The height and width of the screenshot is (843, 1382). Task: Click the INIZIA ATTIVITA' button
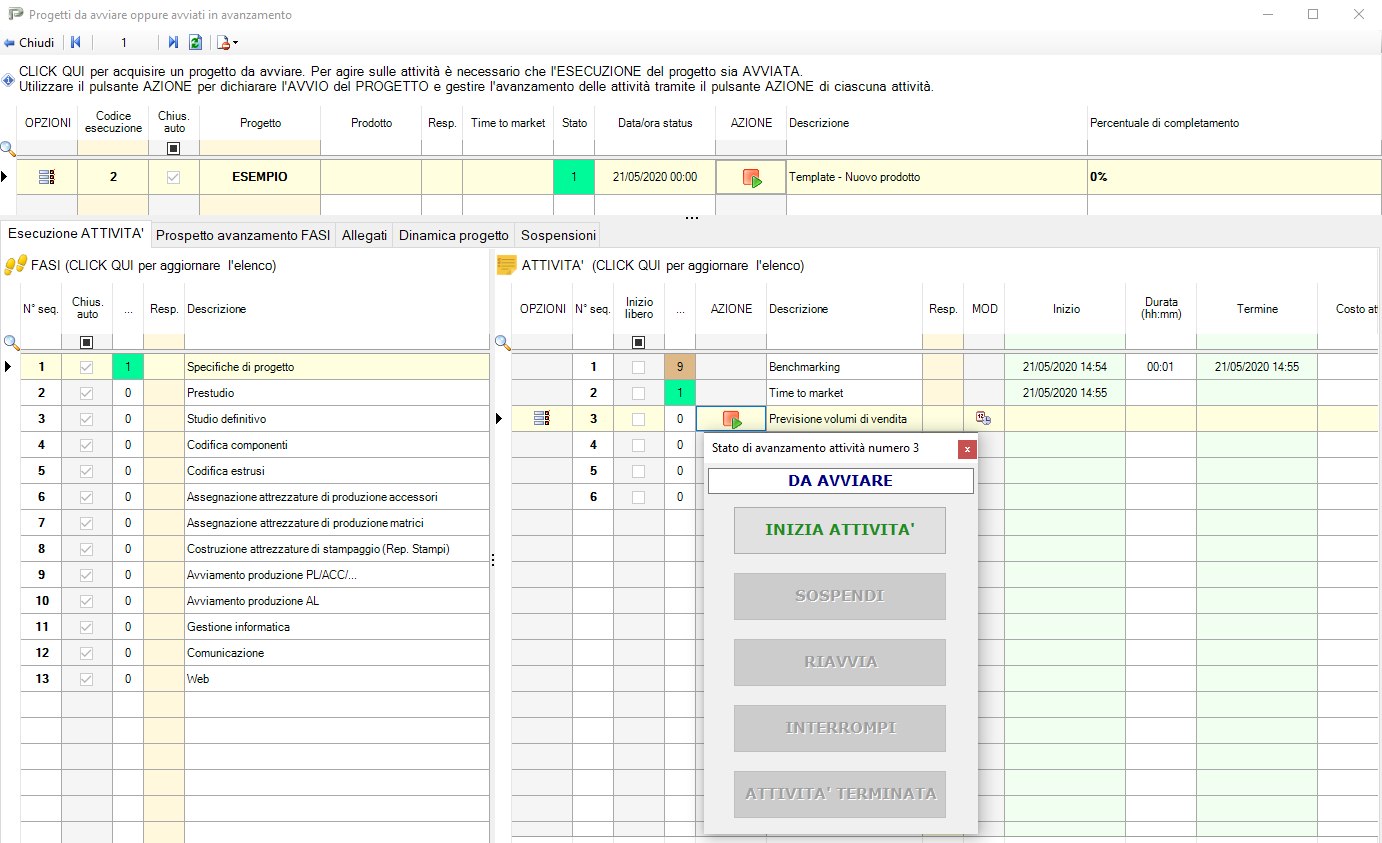point(840,530)
